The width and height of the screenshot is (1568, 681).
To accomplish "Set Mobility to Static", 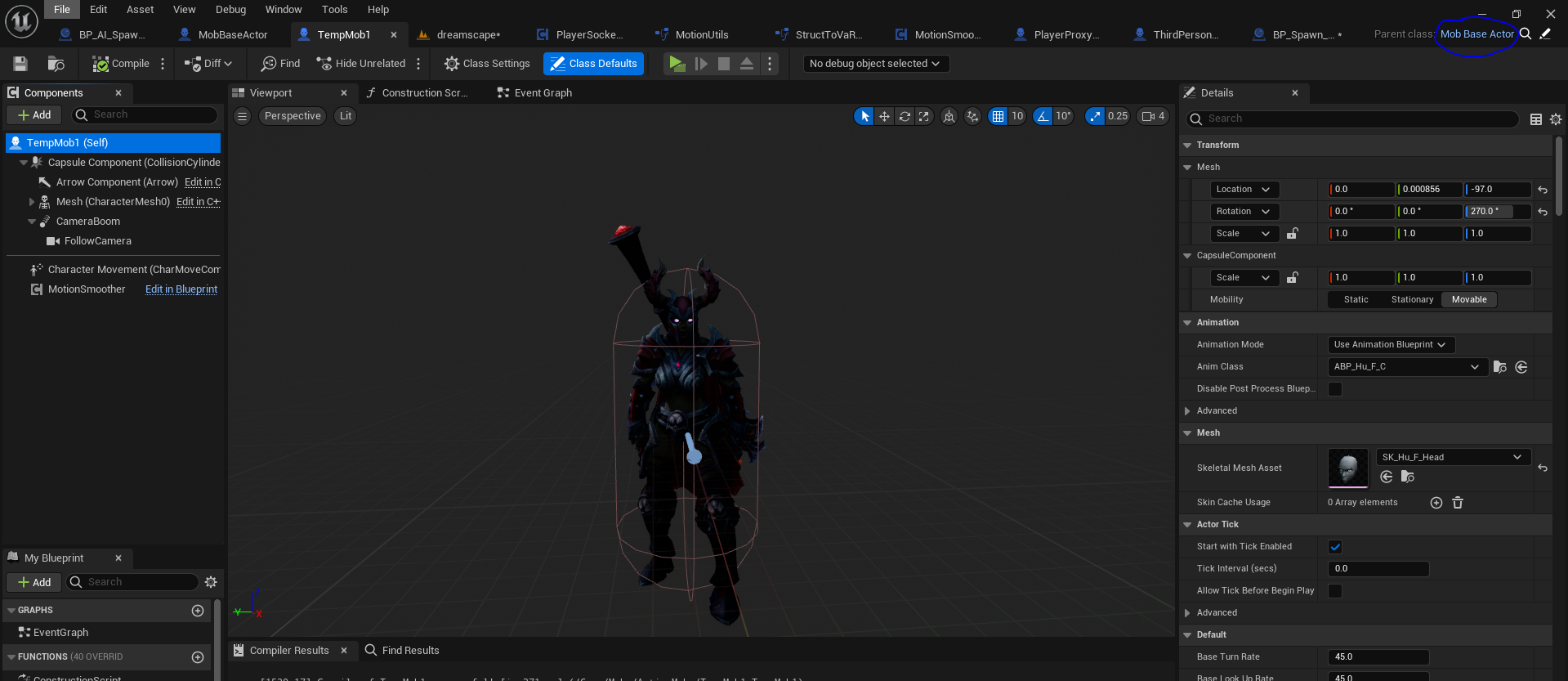I will click(x=1356, y=300).
